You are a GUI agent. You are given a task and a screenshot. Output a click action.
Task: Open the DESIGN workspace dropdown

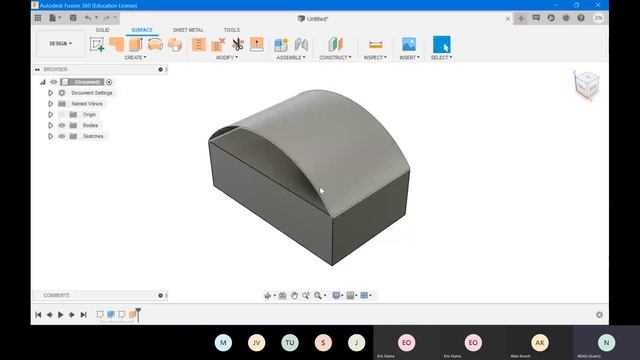click(60, 44)
